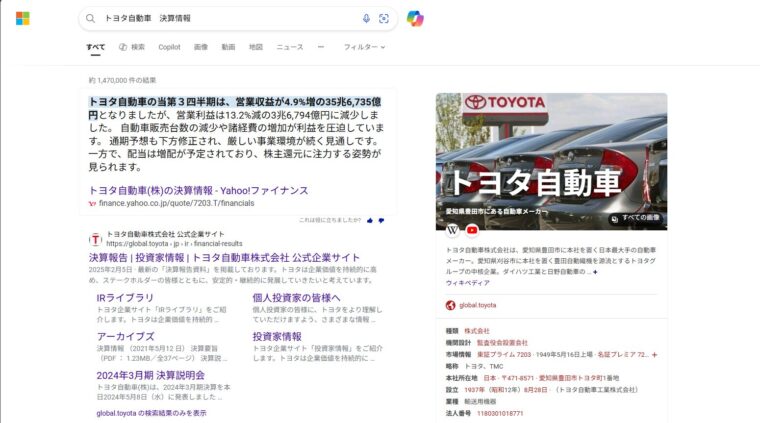Open the IRライブラリ sublink

125,298
